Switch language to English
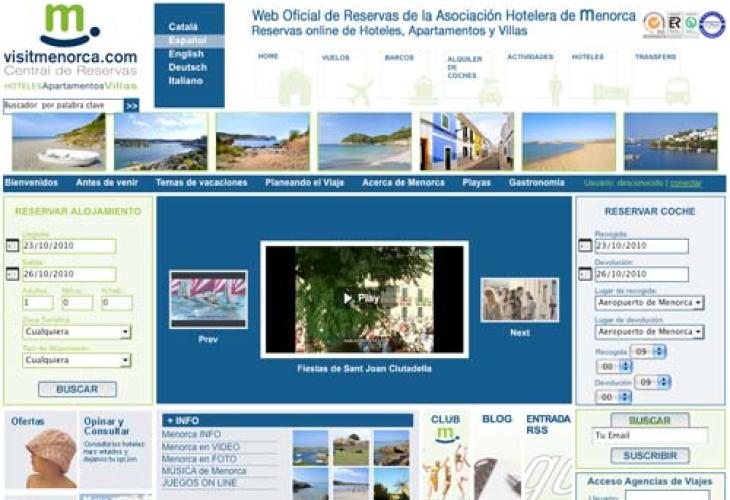This screenshot has height=500, width=730. (x=186, y=54)
